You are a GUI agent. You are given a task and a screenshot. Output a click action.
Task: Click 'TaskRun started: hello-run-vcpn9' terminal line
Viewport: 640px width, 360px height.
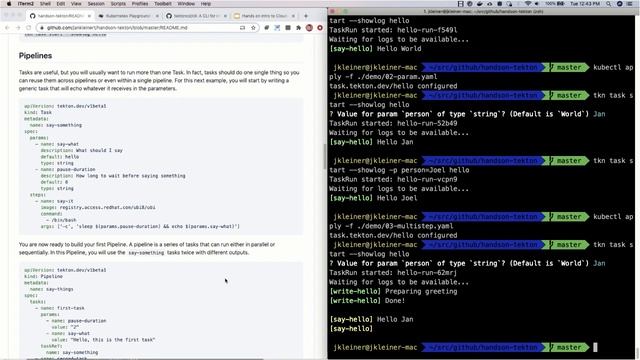(x=393, y=179)
